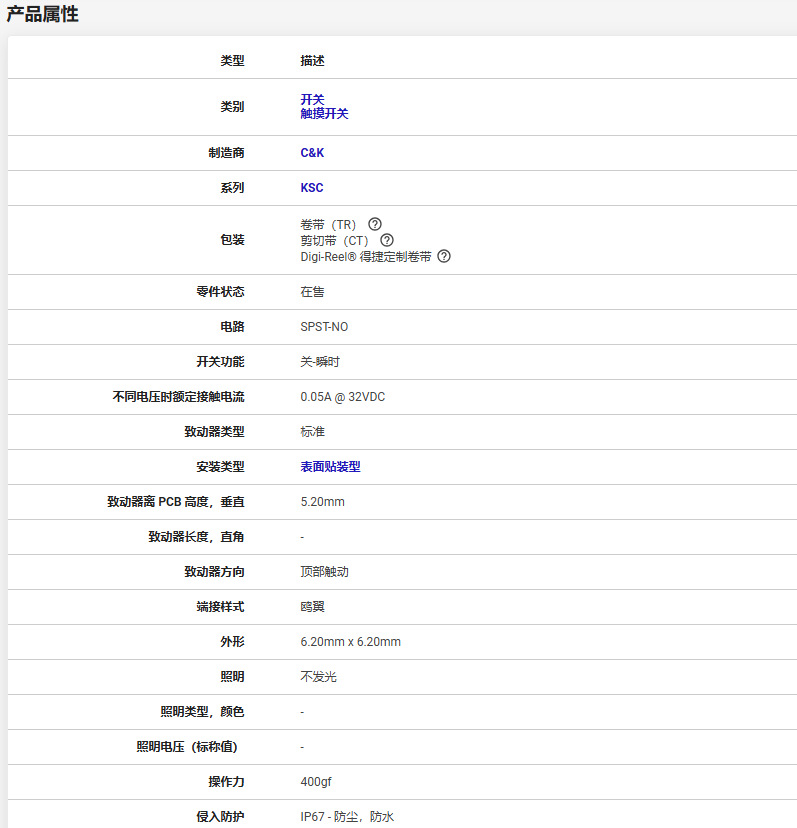This screenshot has height=828, width=797.
Task: Open the 触摸开关 category link
Action: [x=324, y=114]
